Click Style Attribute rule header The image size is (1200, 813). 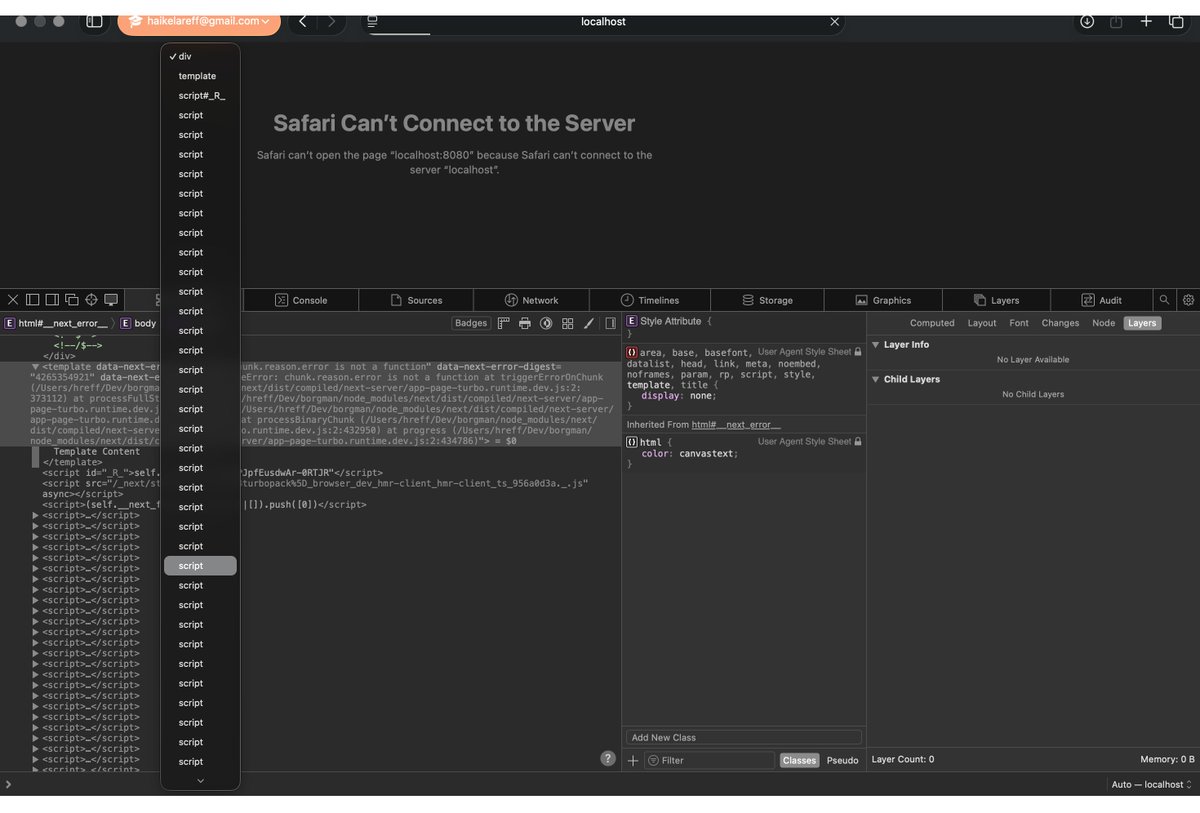(670, 322)
